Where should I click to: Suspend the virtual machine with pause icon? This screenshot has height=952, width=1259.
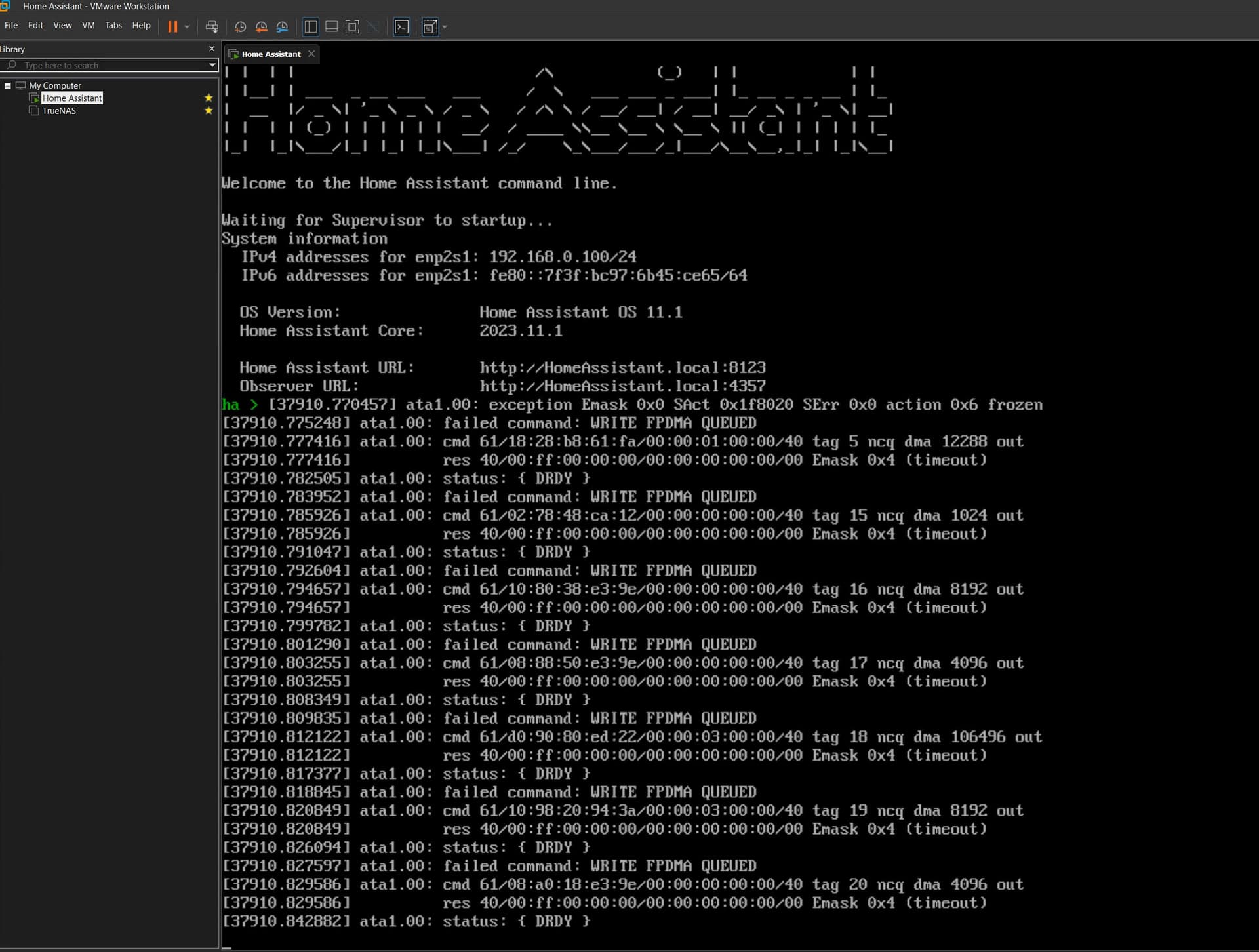click(173, 27)
